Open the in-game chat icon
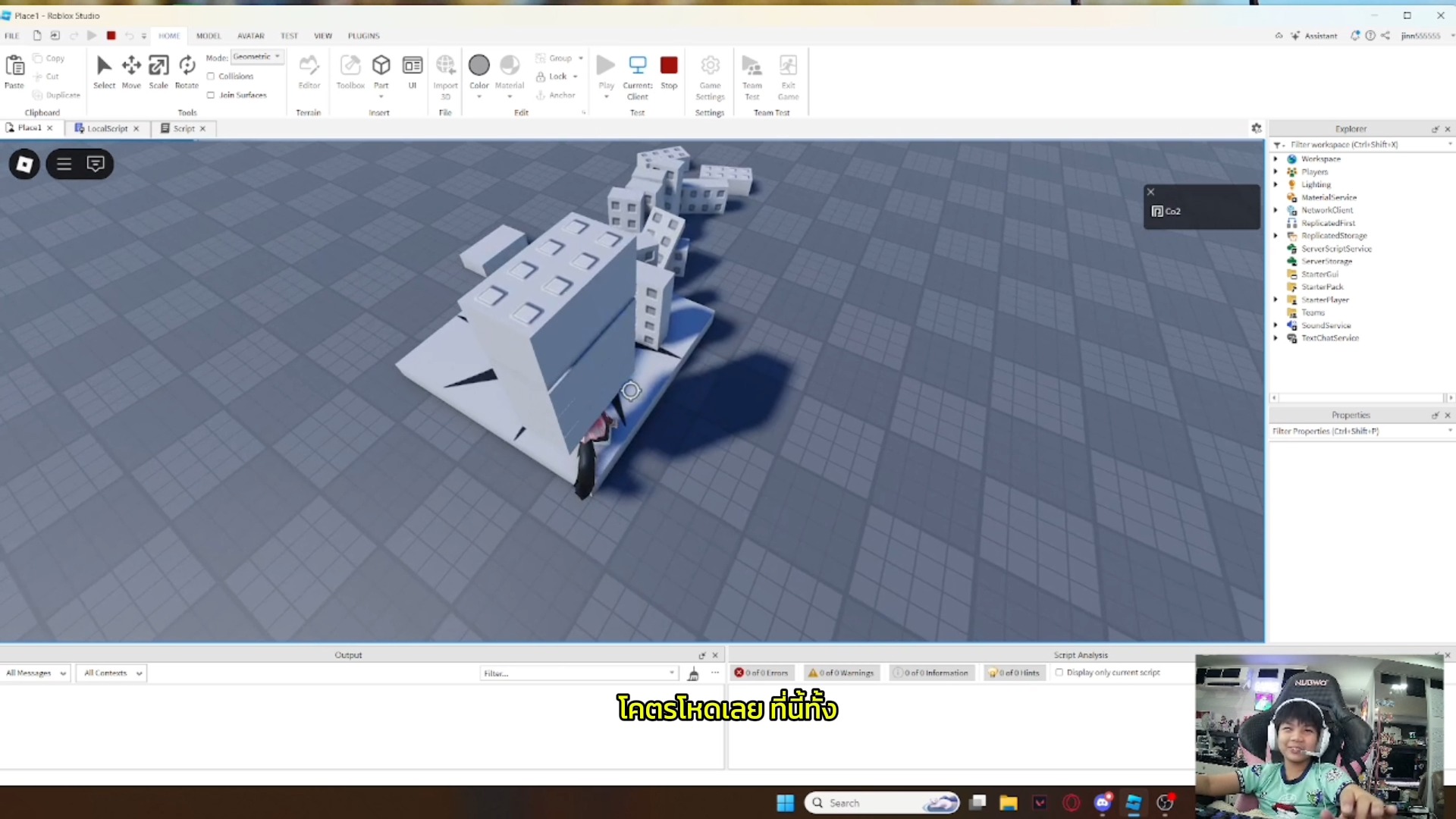 [x=96, y=164]
